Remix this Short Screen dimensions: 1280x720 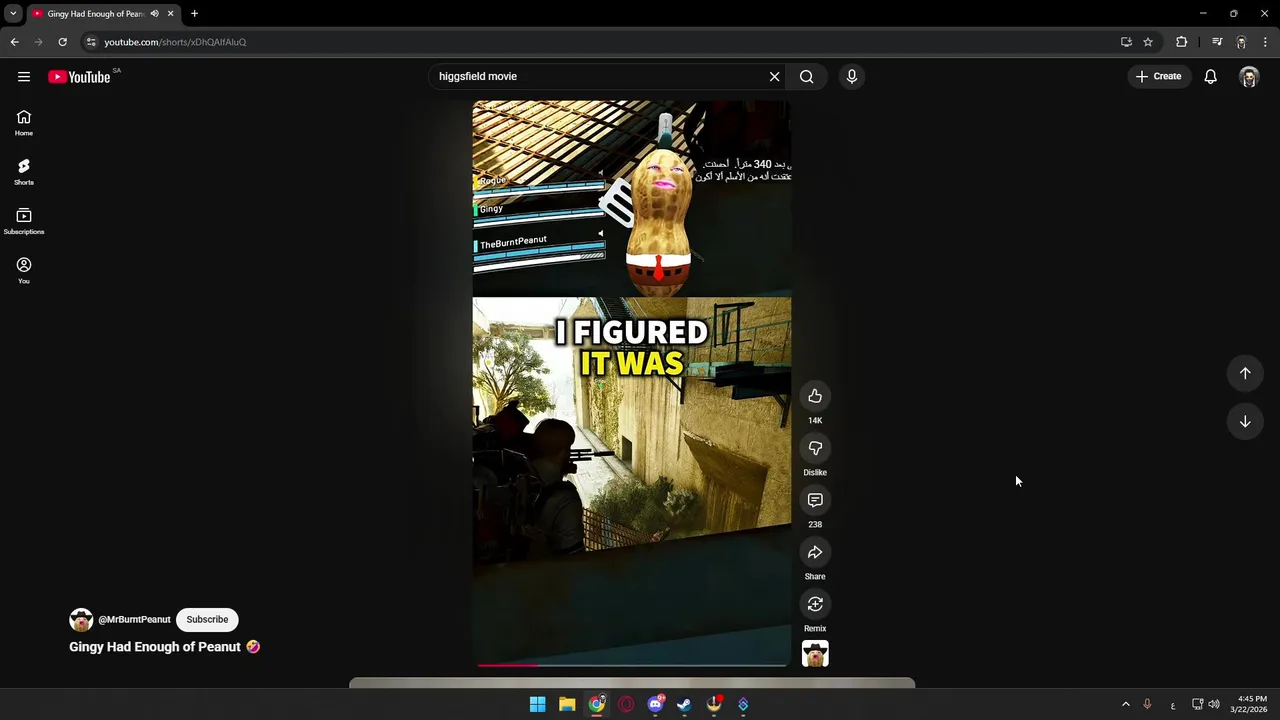[815, 604]
